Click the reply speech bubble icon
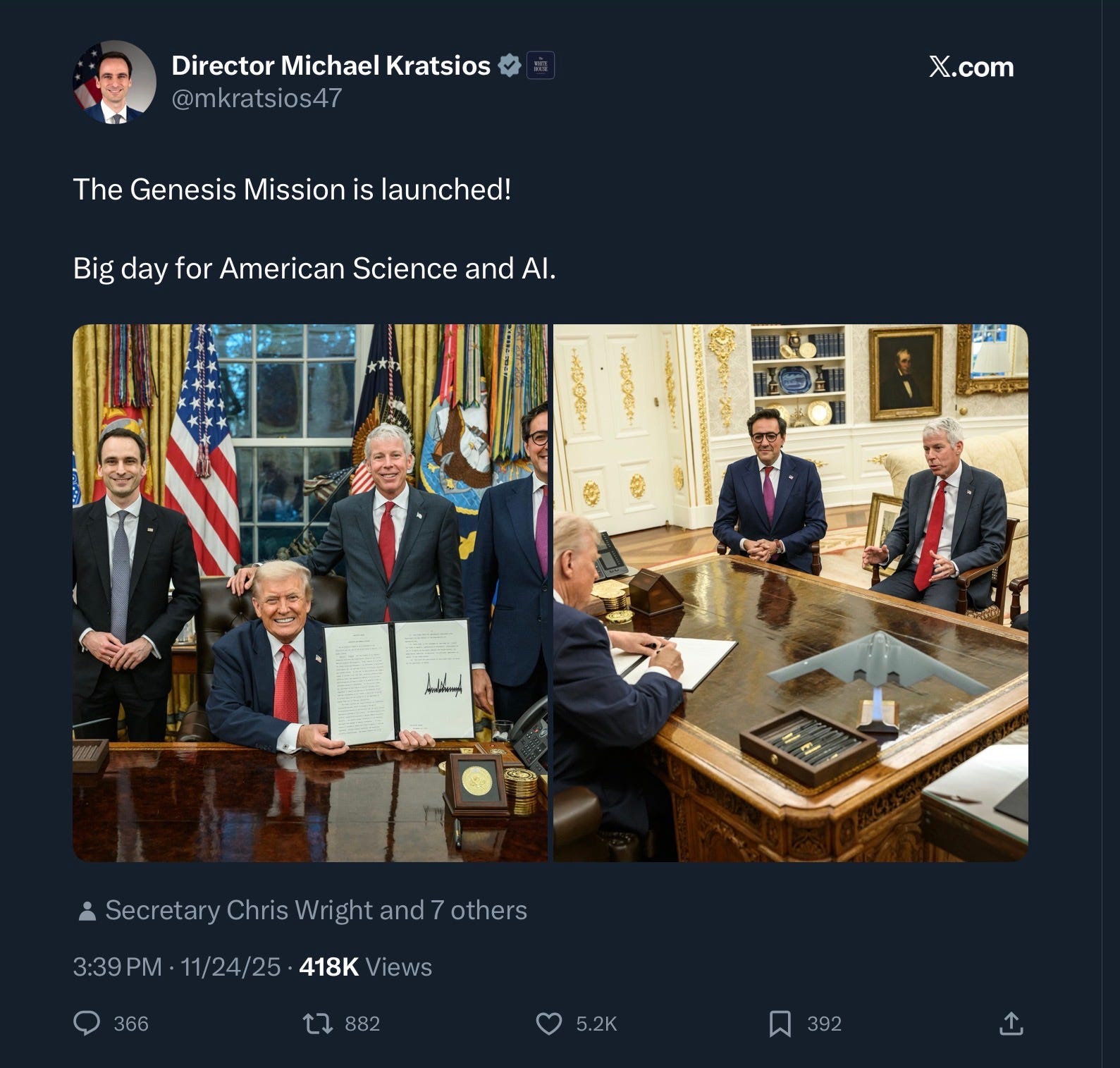 coord(87,1023)
